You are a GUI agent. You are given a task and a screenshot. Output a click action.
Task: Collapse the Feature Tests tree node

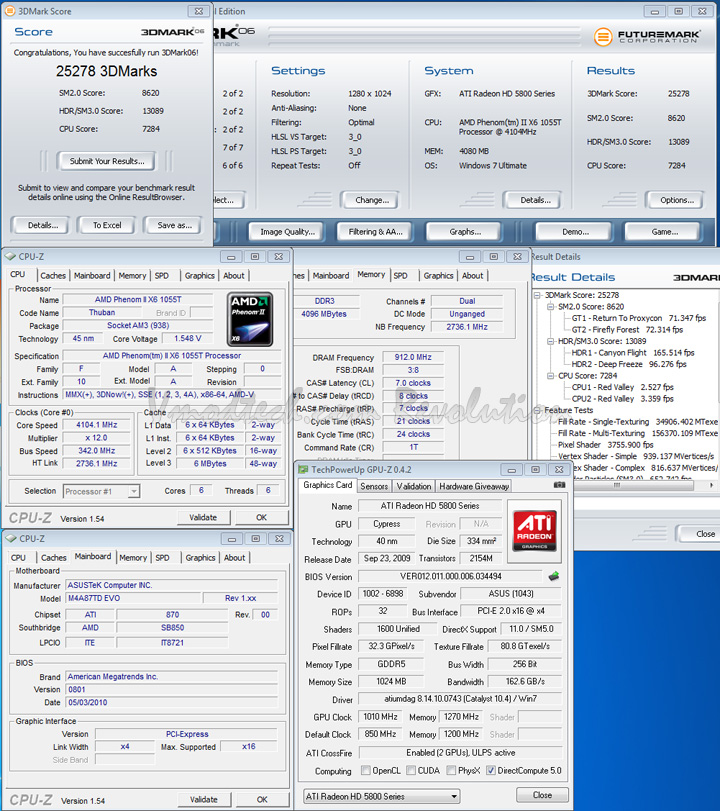(537, 410)
